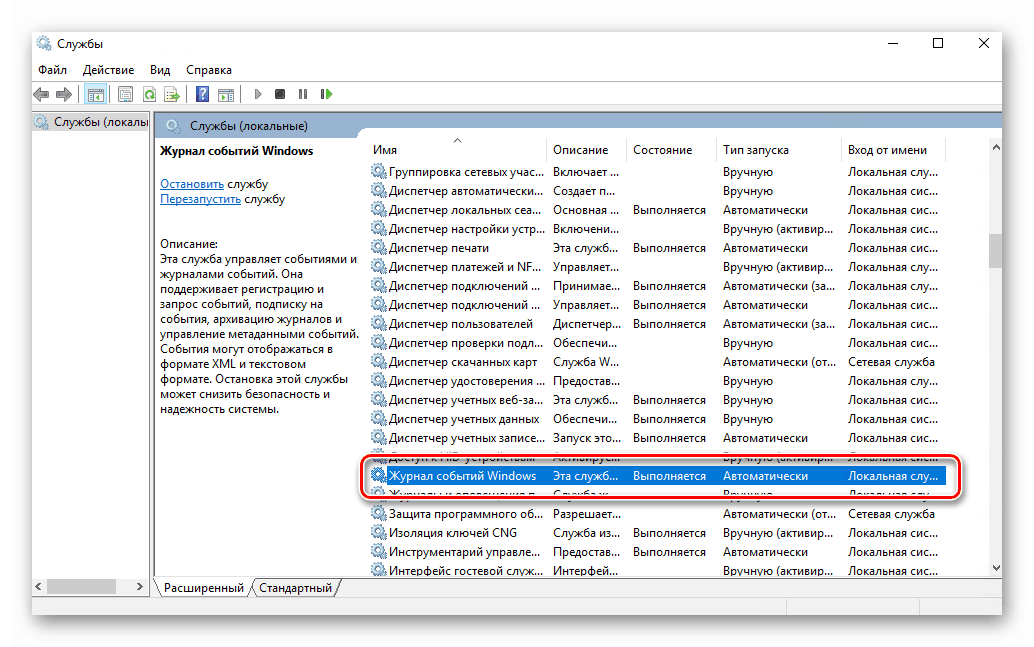The image size is (1034, 647).
Task: Select the Диспетчер учетных веб-за... service name
Action: pos(466,400)
